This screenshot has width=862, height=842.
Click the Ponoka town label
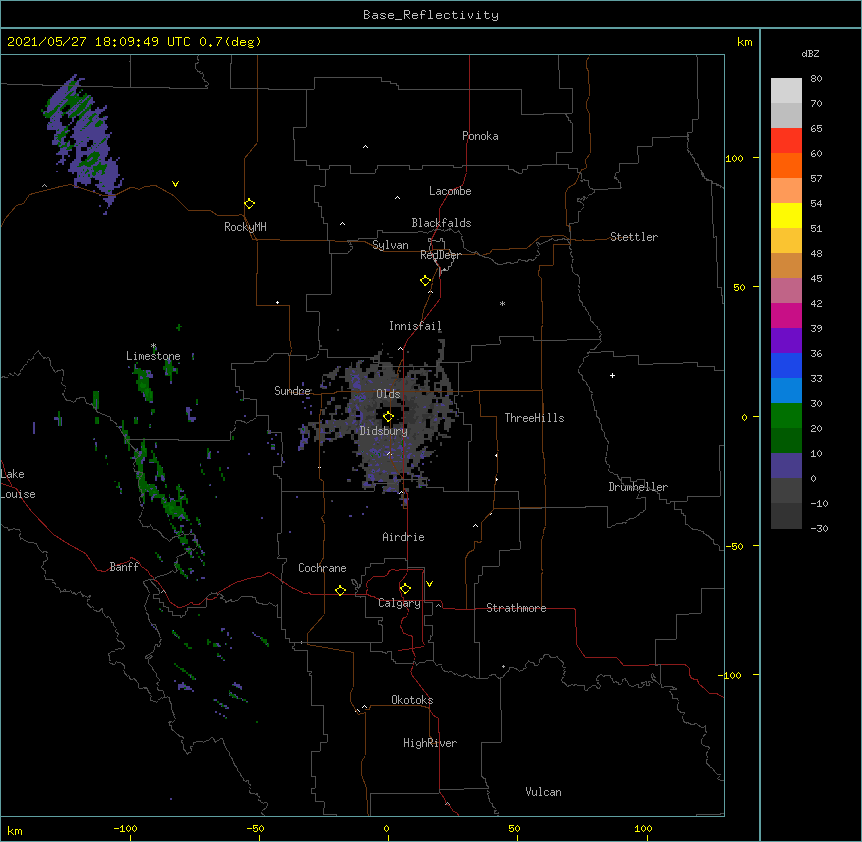[480, 136]
